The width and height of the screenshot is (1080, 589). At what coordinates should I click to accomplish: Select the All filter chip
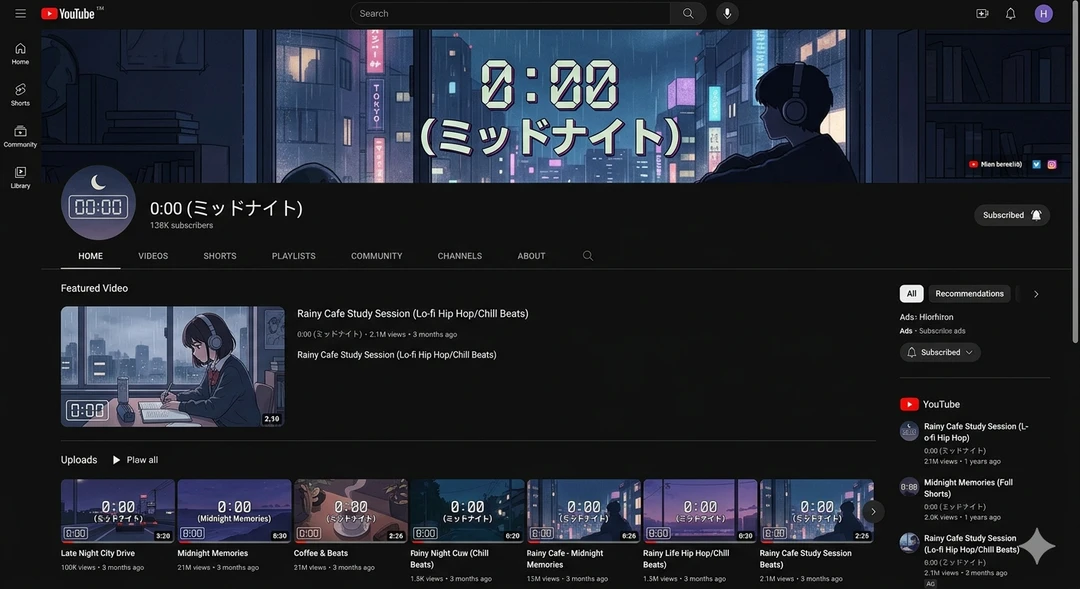point(911,294)
